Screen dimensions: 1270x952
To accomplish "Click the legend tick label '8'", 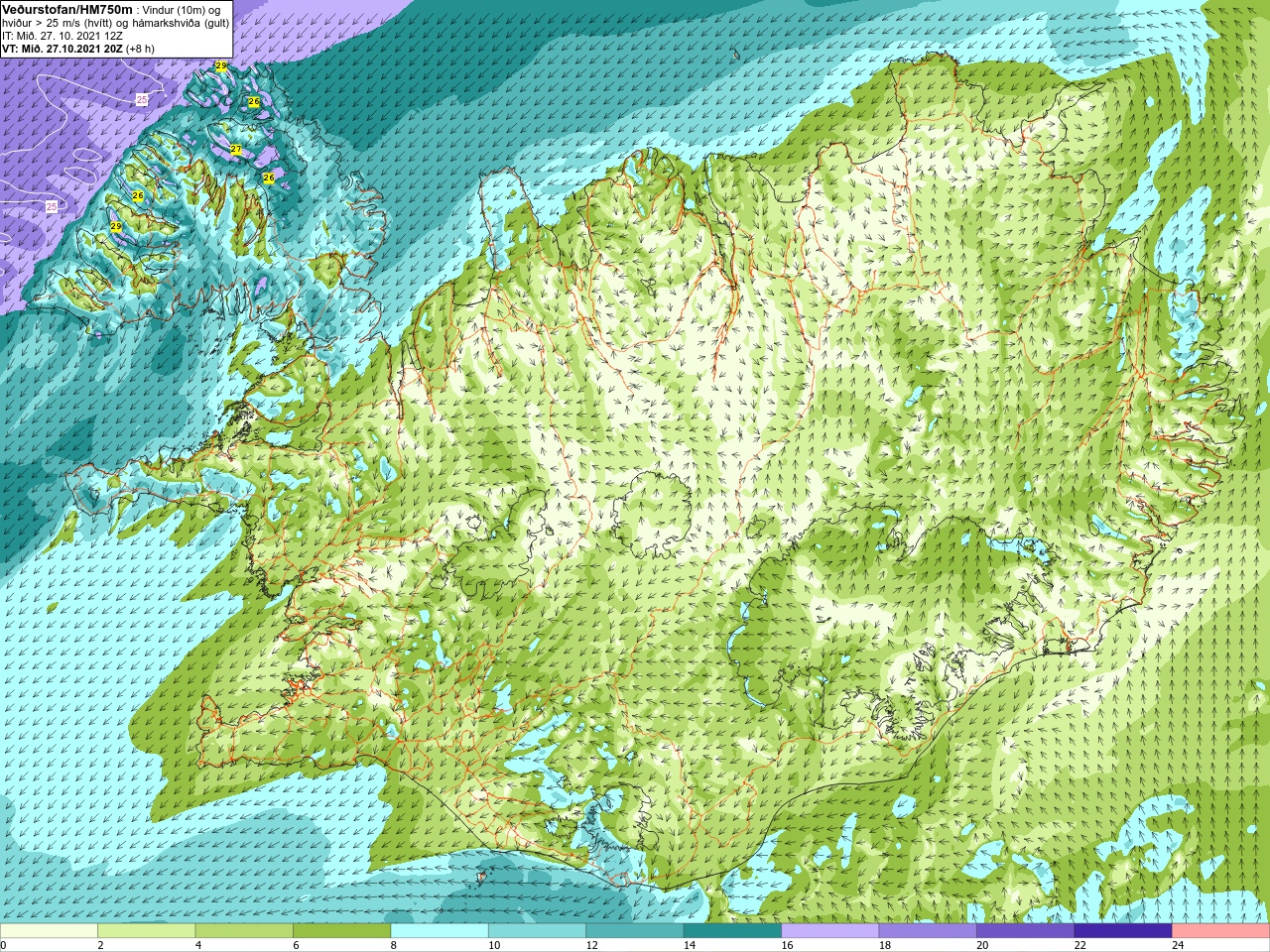I will (x=394, y=945).
